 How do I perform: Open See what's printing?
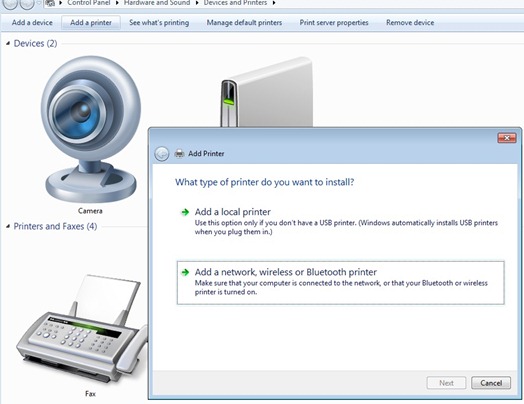coord(159,23)
